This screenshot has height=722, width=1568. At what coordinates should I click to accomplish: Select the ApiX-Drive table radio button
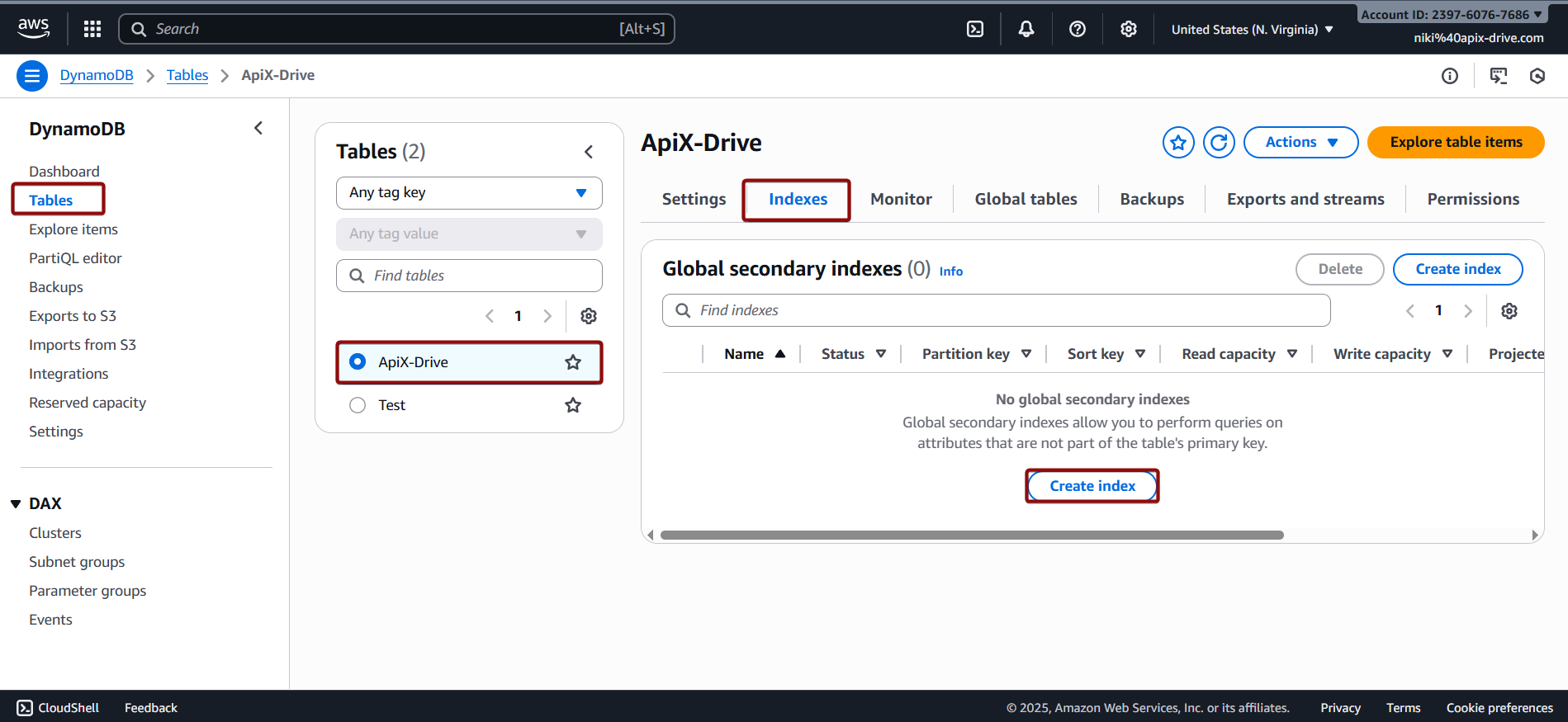pyautogui.click(x=358, y=362)
